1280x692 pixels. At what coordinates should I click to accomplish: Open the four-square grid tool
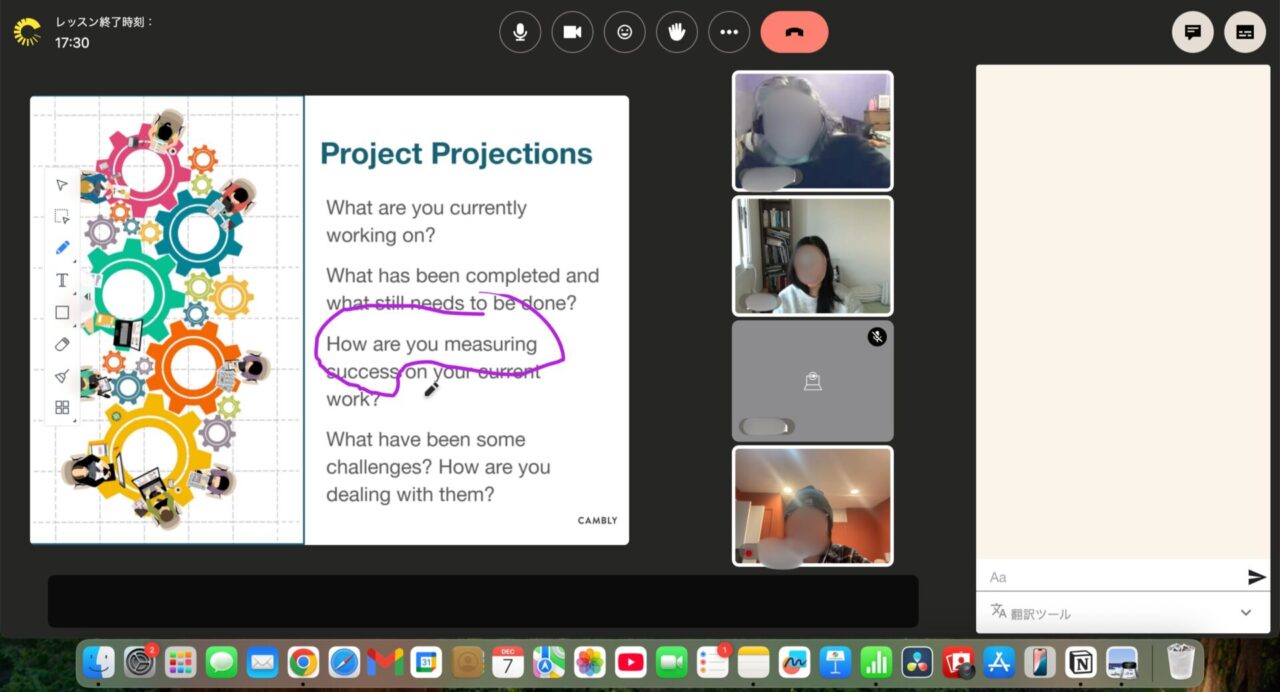pos(62,407)
